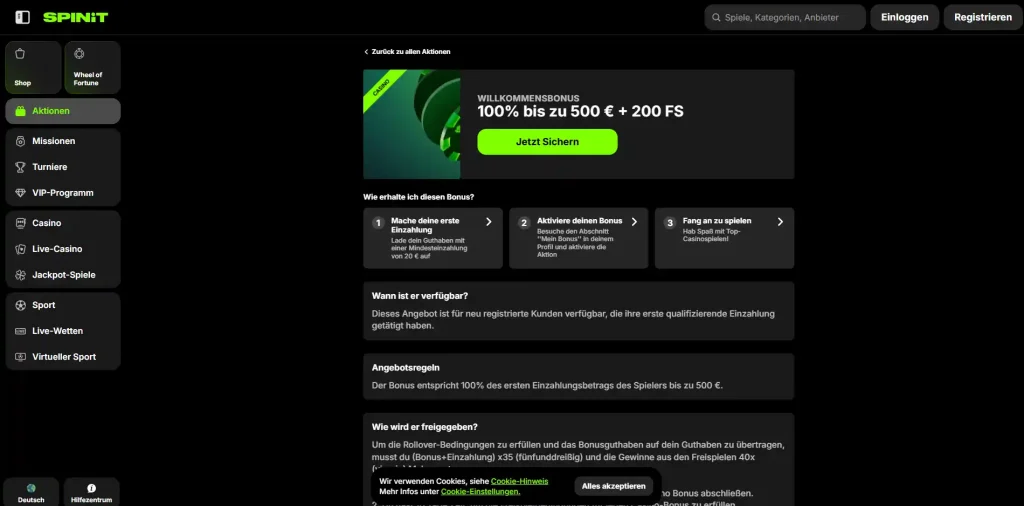This screenshot has height=506, width=1024.
Task: Click the Sport soccer ball icon
Action: [x=20, y=306]
